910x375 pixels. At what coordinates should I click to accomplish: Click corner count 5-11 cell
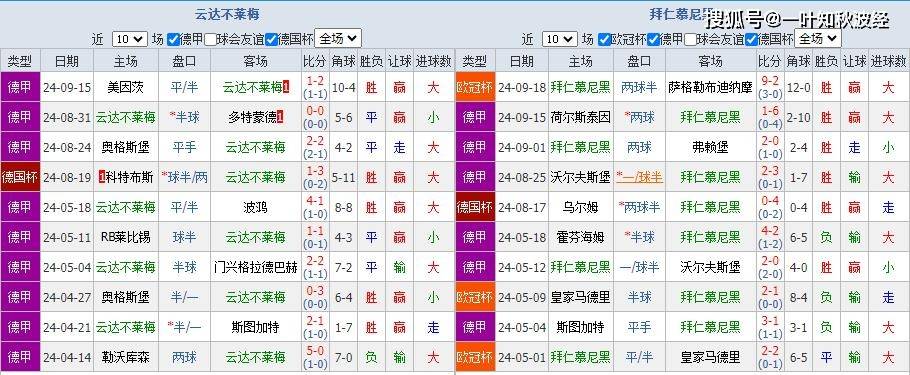tap(344, 177)
